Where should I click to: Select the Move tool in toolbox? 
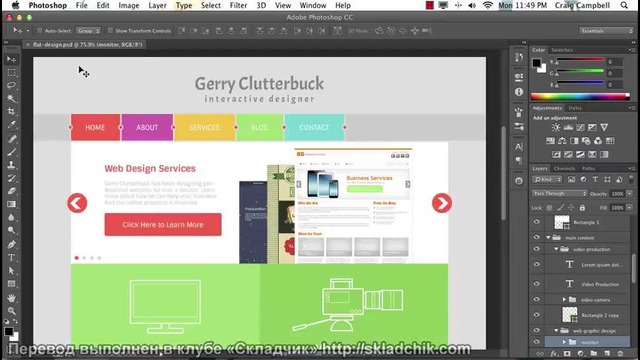tap(11, 60)
